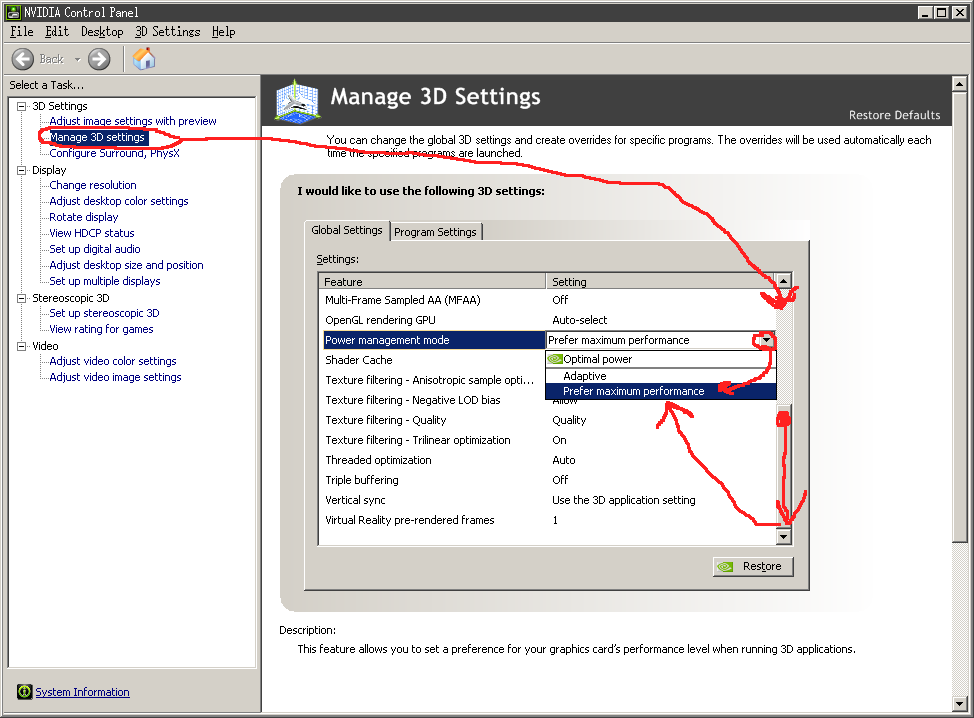
Task: Open the Edit menu
Action: (57, 32)
